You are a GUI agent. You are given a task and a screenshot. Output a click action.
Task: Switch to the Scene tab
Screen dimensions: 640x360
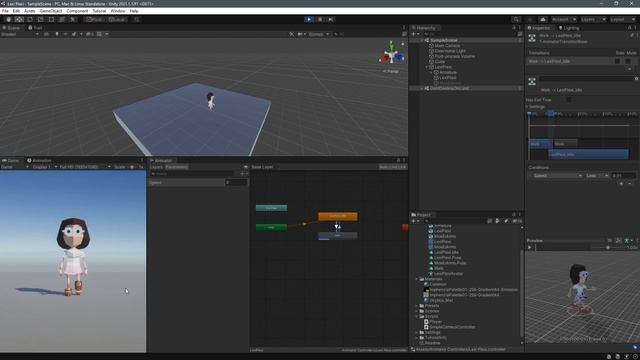point(11,28)
